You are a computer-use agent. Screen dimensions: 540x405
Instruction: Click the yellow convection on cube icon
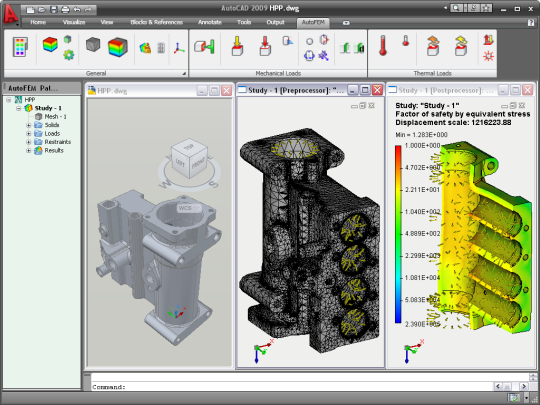tap(461, 46)
